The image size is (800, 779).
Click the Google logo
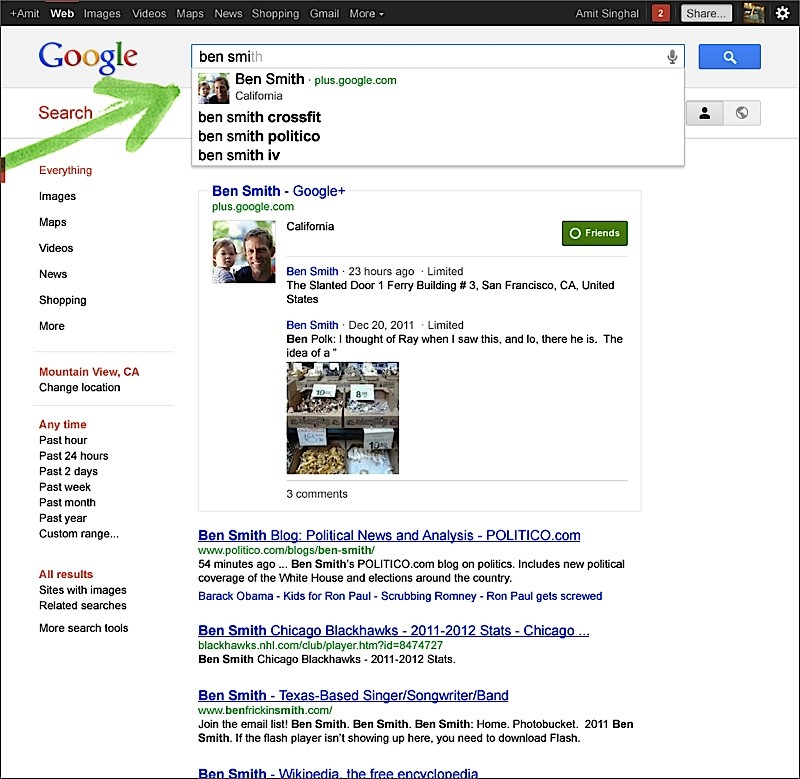[88, 59]
